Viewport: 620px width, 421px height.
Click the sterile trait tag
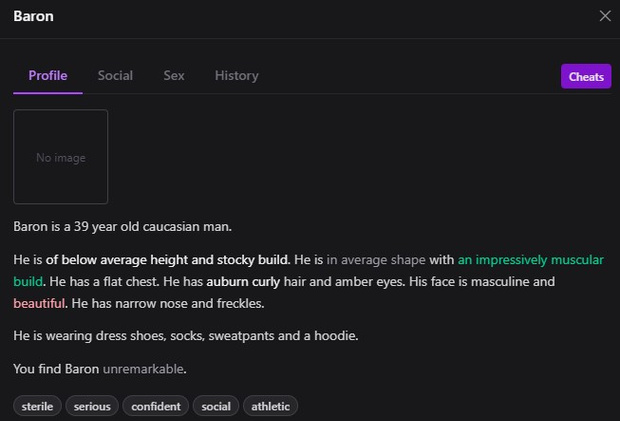pos(37,406)
